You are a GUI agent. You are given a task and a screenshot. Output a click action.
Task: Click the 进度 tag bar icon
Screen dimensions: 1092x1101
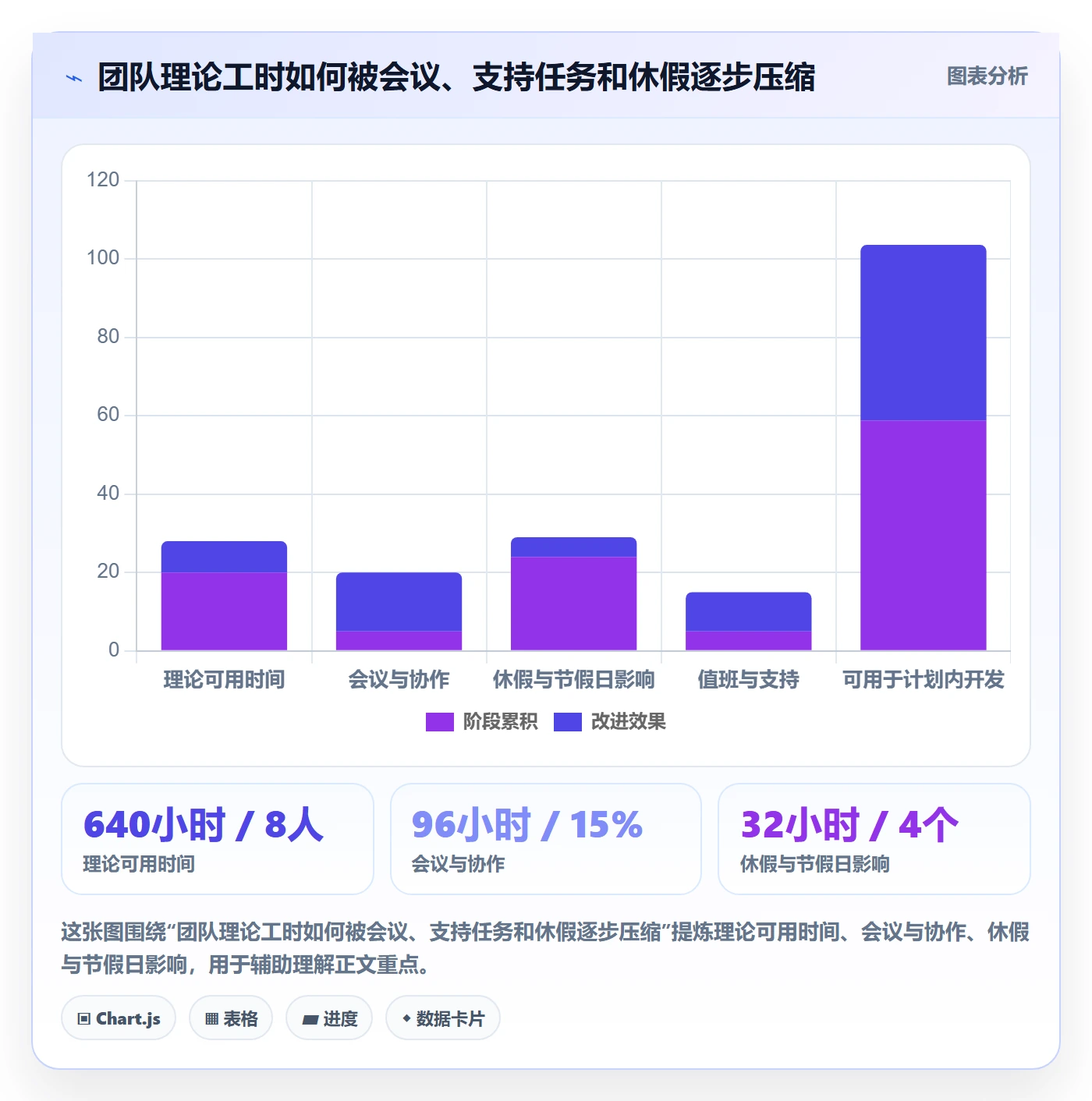(310, 1019)
